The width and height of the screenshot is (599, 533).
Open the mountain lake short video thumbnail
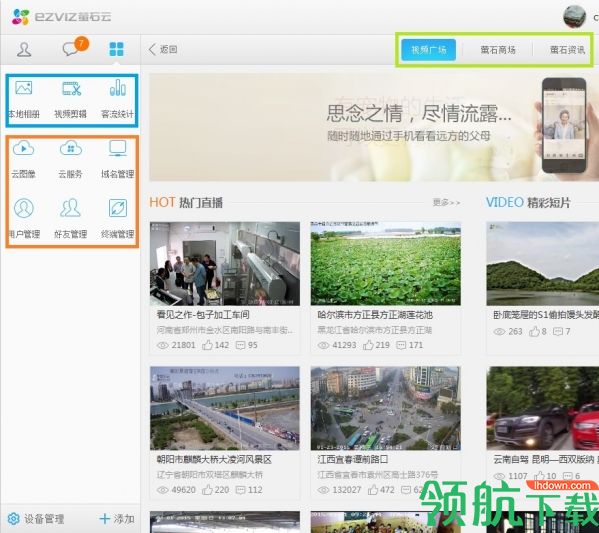pos(543,264)
